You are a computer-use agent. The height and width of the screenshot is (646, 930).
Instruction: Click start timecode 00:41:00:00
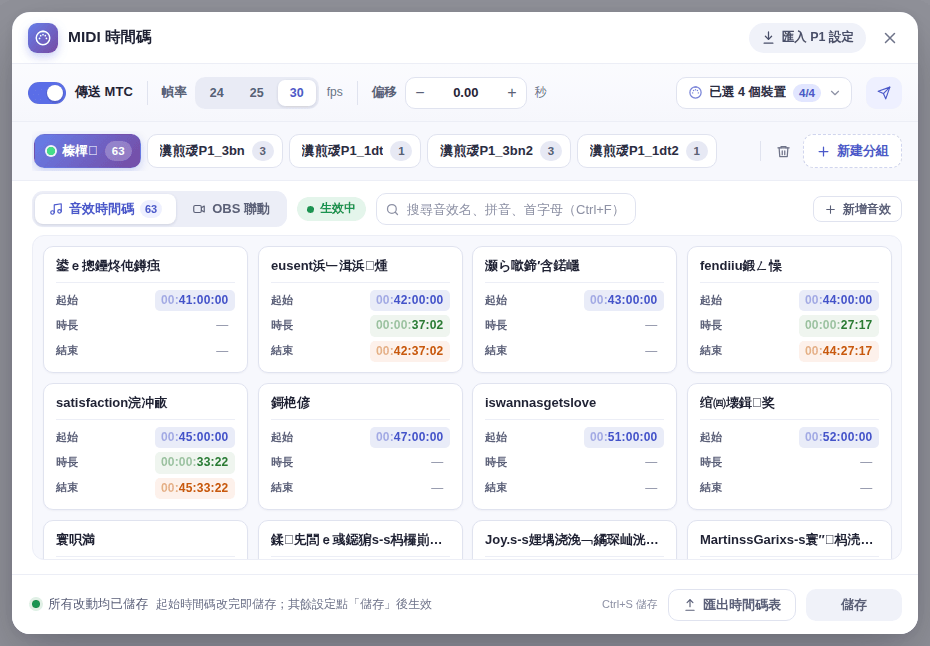point(195,300)
